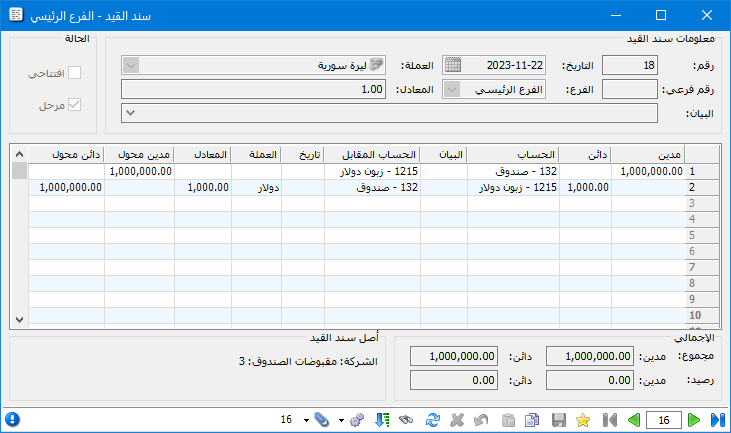The width and height of the screenshot is (731, 433).
Task: Select row header number 2
Action: tap(702, 187)
